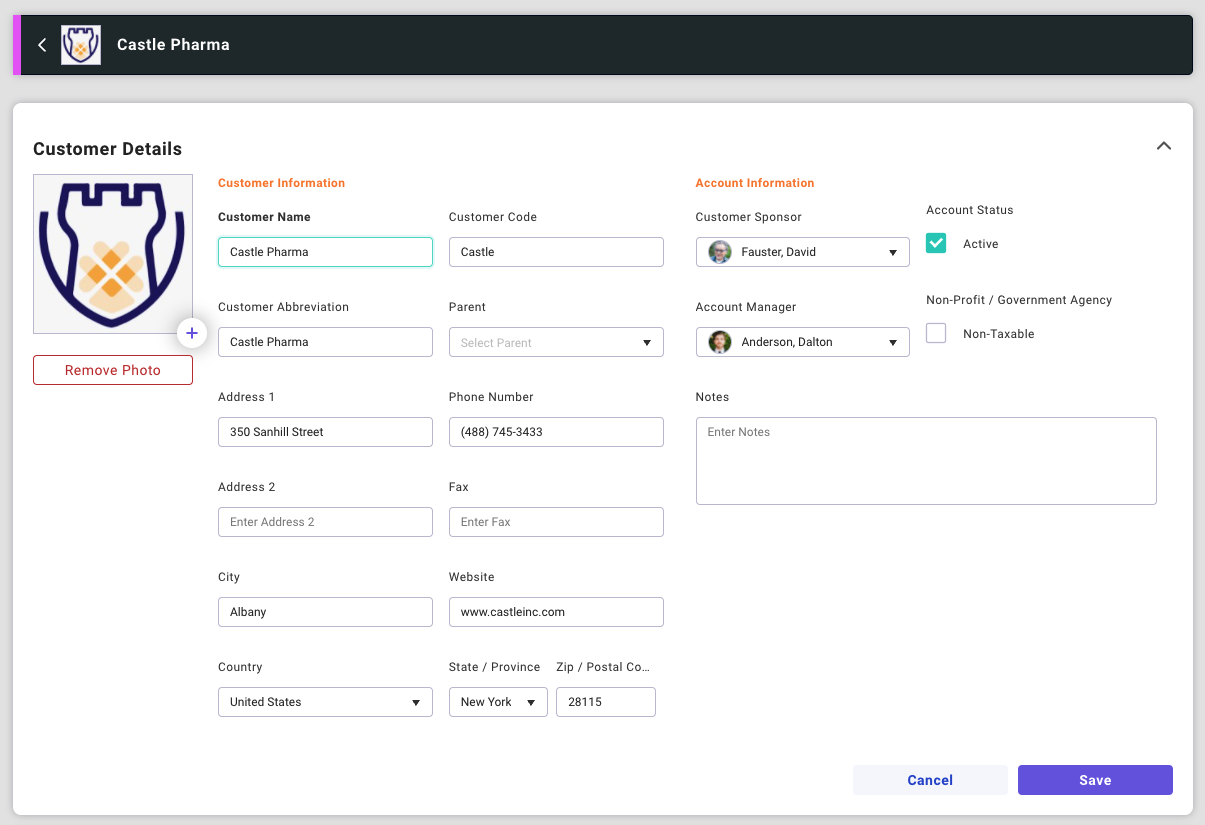Enable the Non-Taxable checkbox
Screen dimensions: 1205x825
click(936, 333)
